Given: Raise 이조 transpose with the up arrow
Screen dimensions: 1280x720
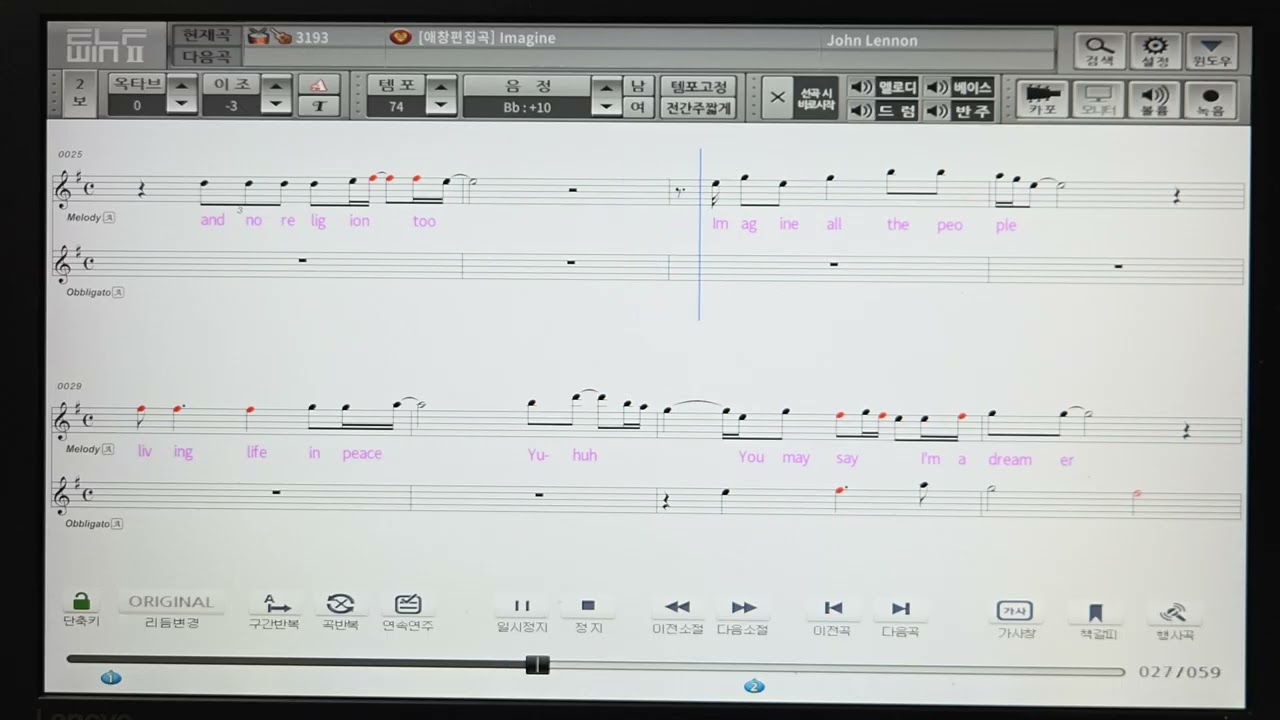Looking at the screenshot, I should (x=276, y=85).
